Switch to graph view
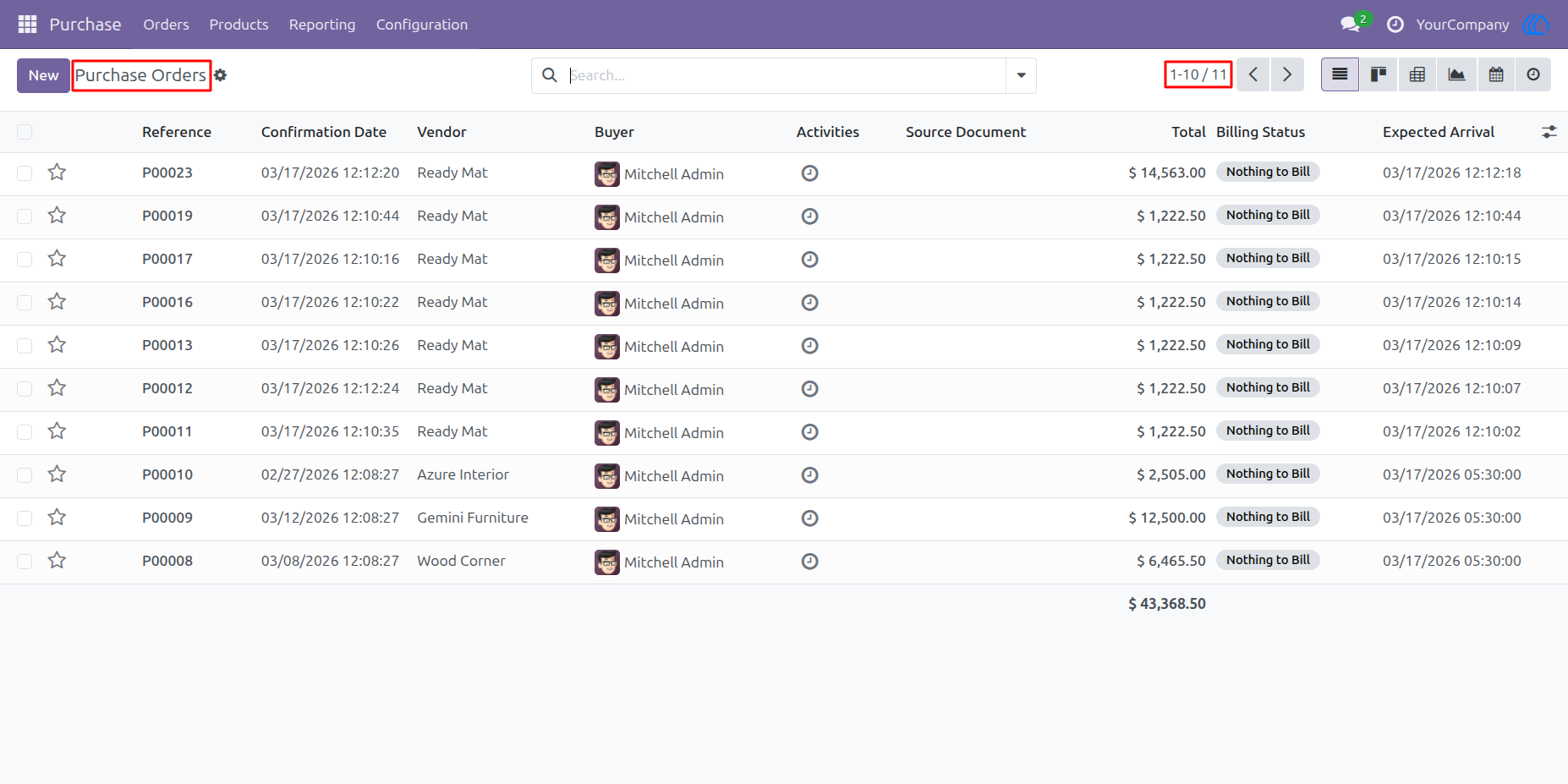 [x=1456, y=74]
